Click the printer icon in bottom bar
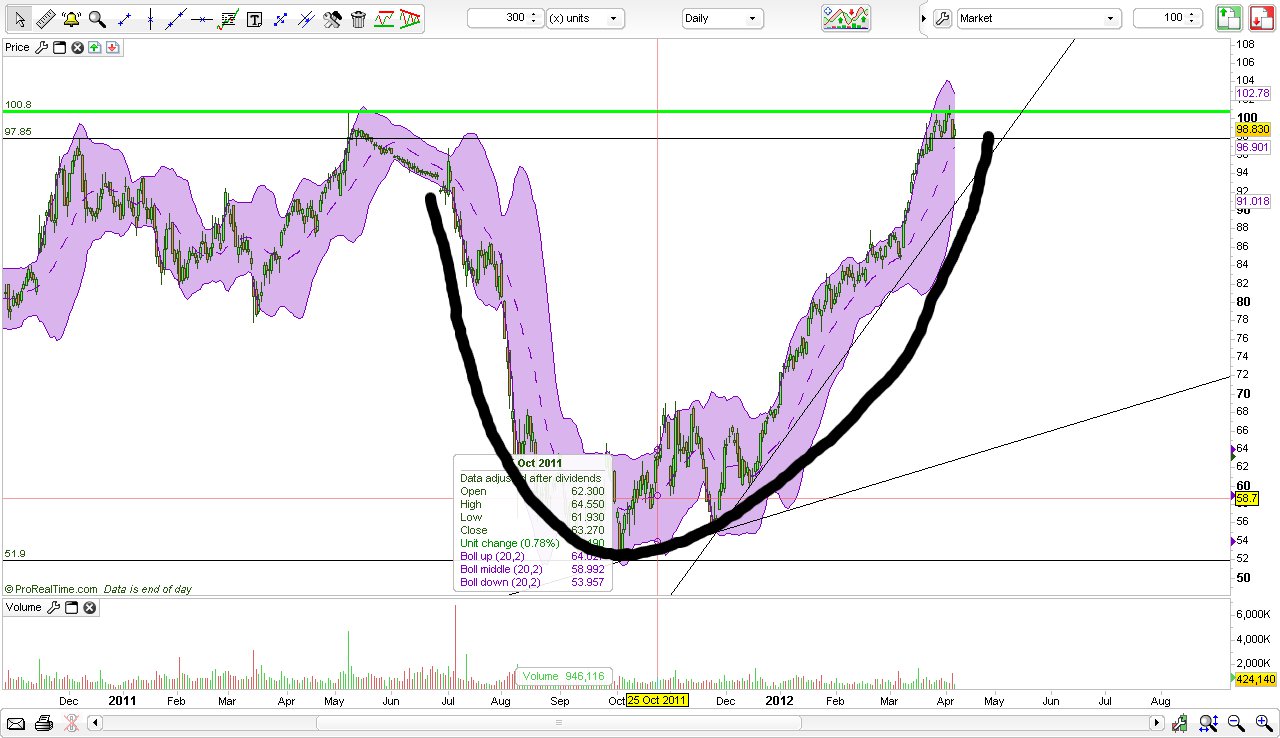This screenshot has width=1280, height=738. pyautogui.click(x=43, y=722)
